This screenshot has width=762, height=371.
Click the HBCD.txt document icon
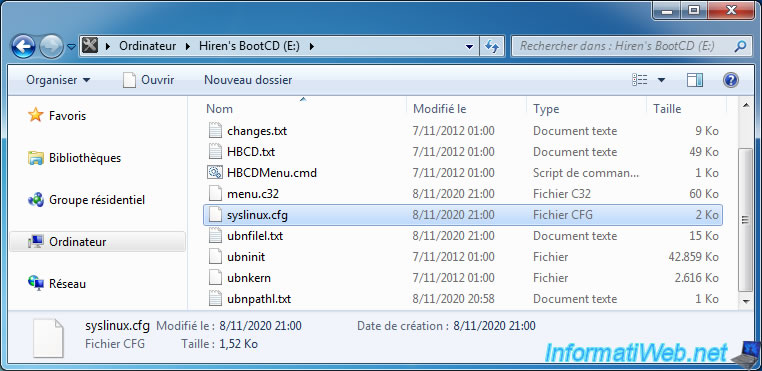coord(215,152)
